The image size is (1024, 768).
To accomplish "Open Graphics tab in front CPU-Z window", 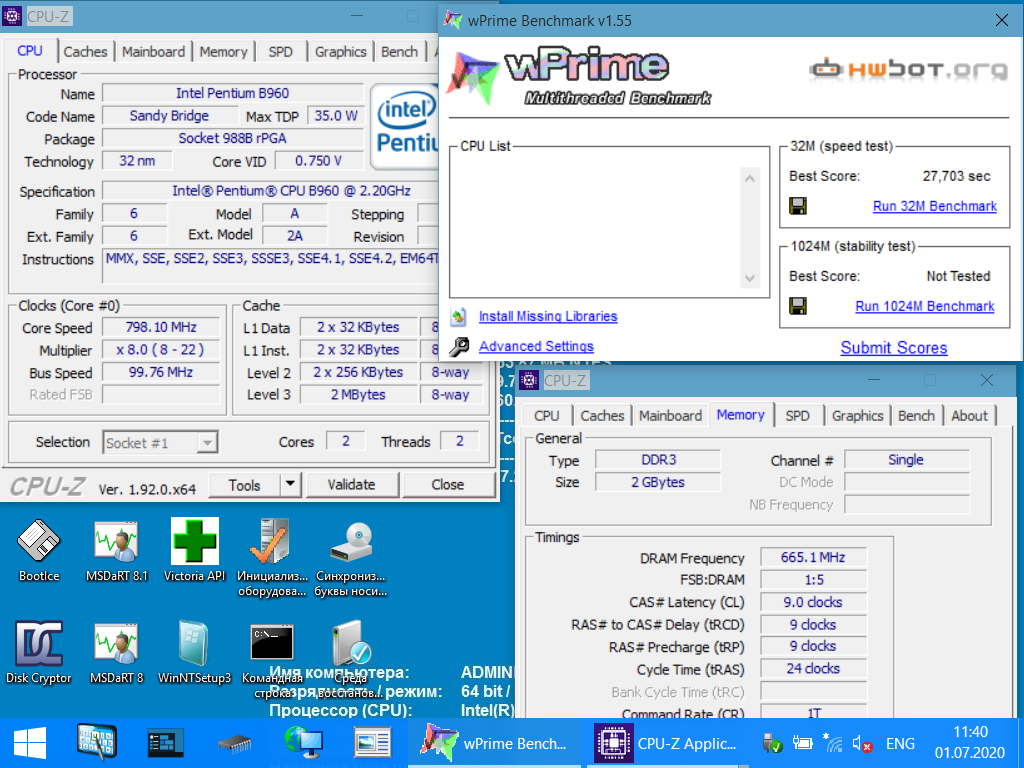I will (341, 52).
